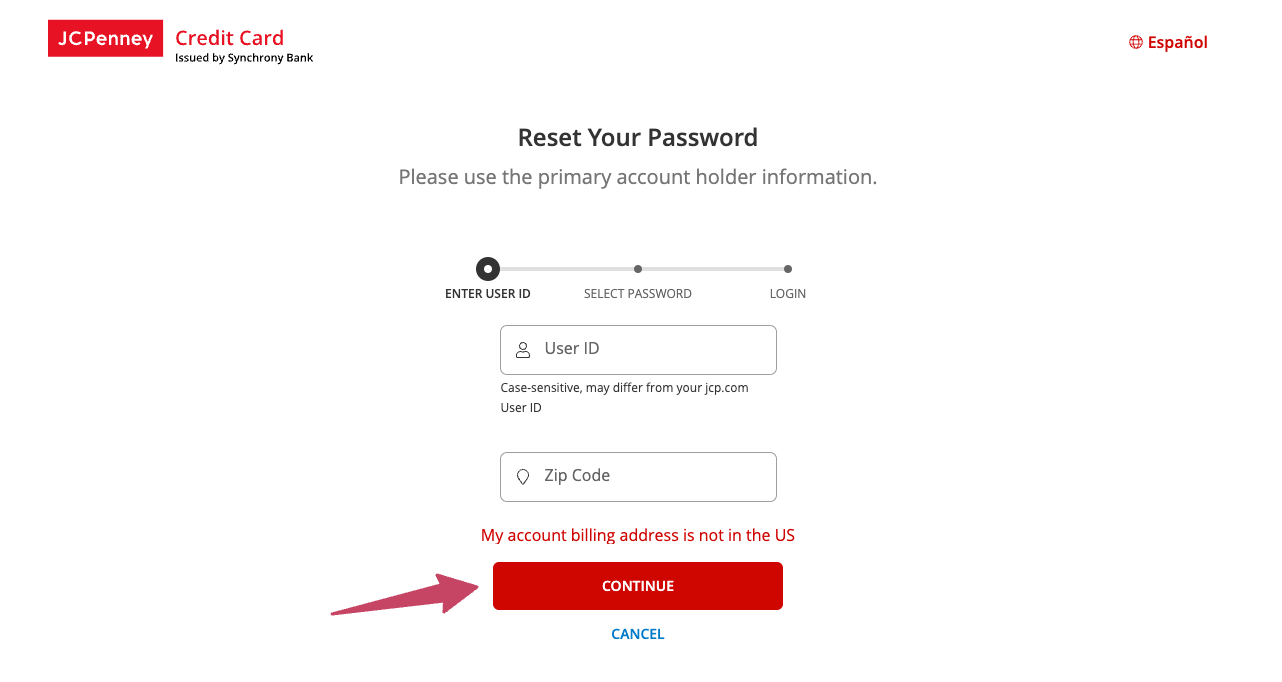Click the Issued by Synchrony Bank text
Viewport: 1282px width, 682px height.
[x=244, y=58]
